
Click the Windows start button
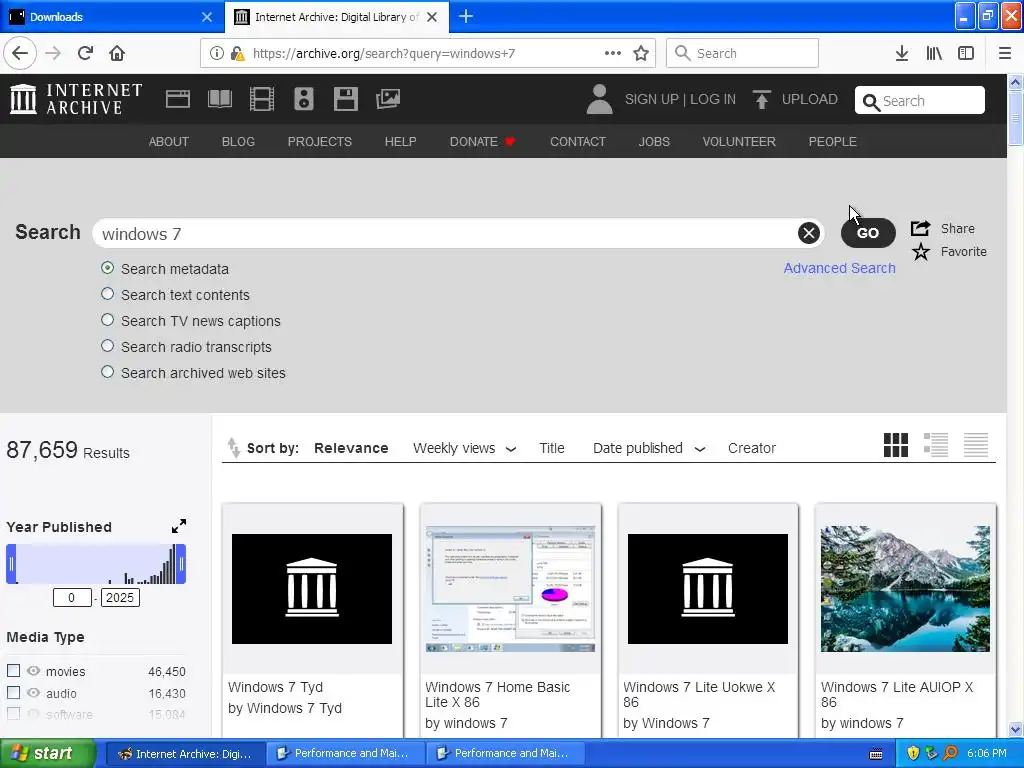point(48,754)
